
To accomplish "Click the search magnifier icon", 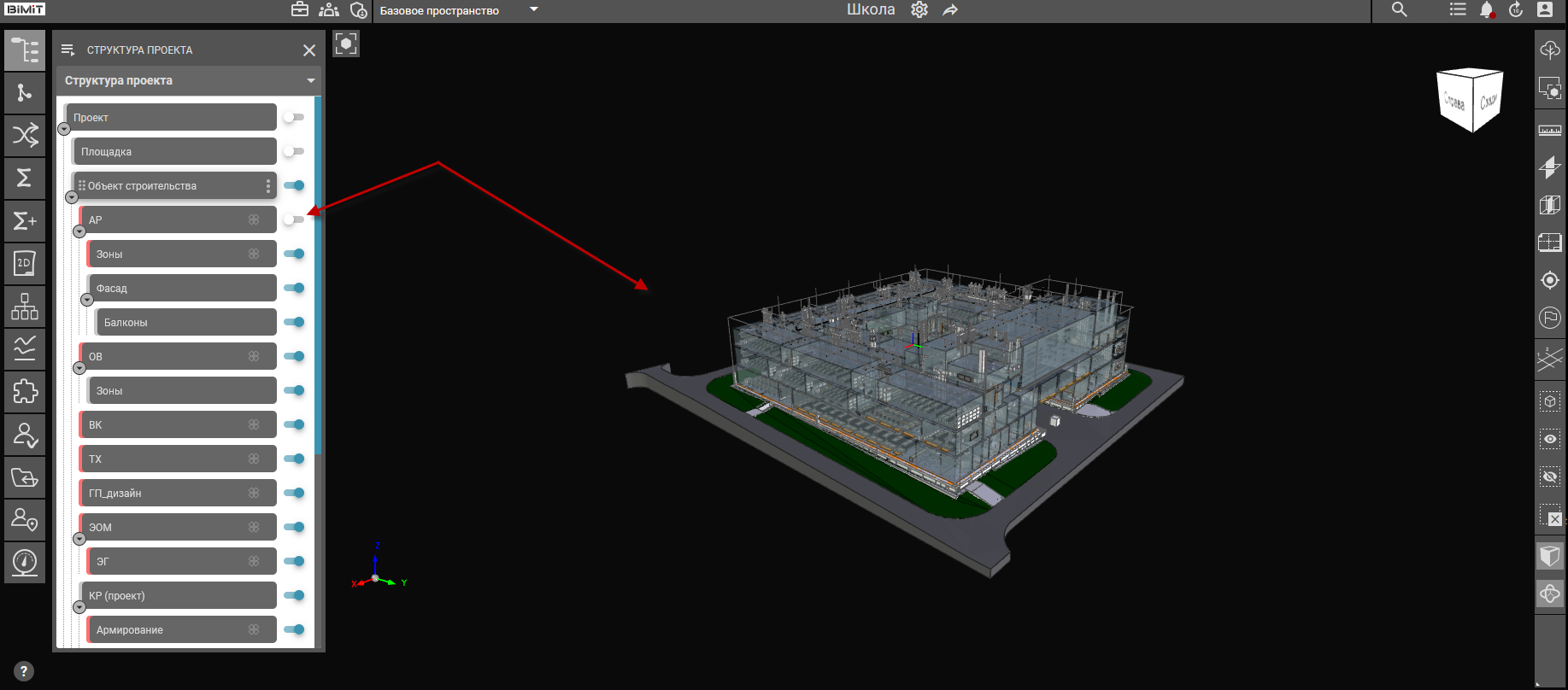I will pos(1399,10).
